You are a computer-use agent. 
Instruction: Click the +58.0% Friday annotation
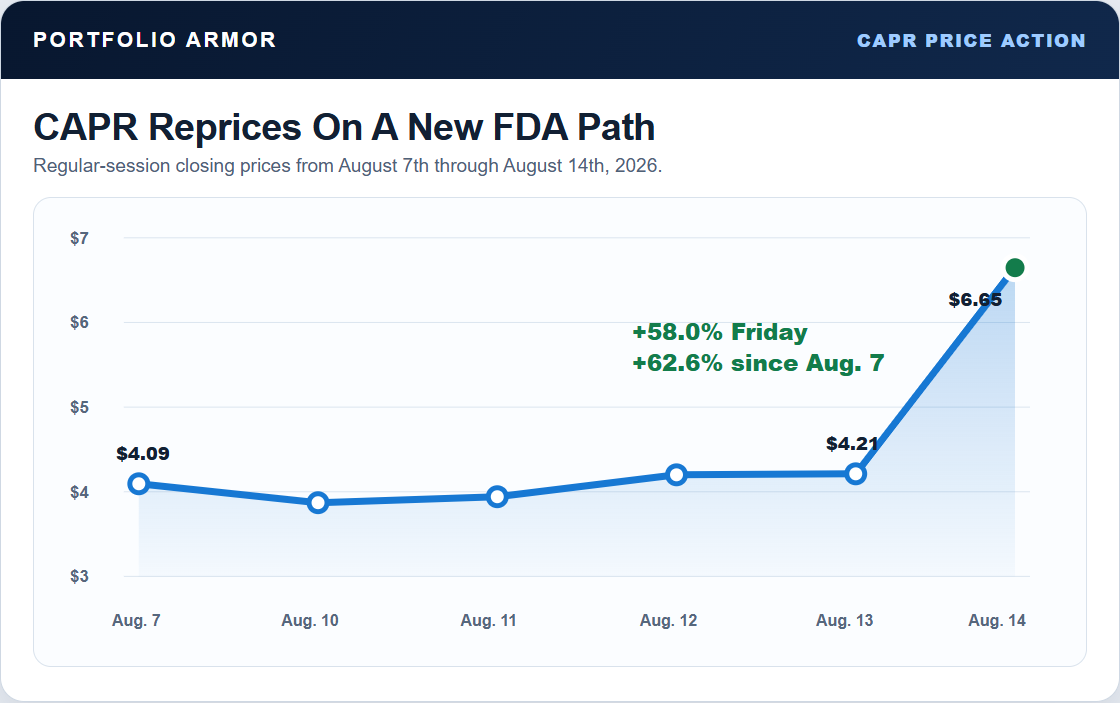pos(720,332)
